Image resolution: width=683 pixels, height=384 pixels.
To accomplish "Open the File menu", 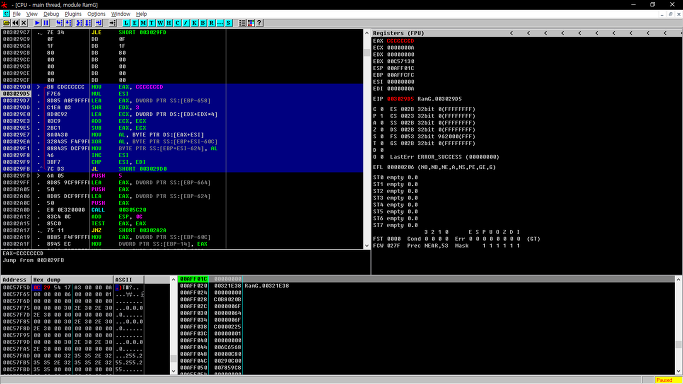I will point(17,14).
